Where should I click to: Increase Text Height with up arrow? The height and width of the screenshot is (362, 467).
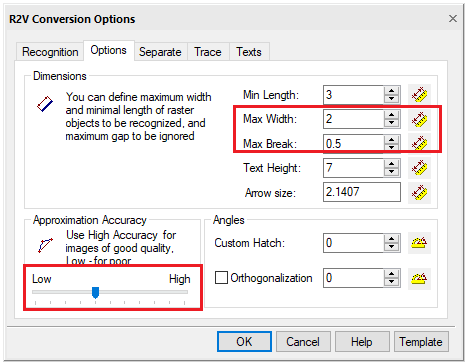392,164
